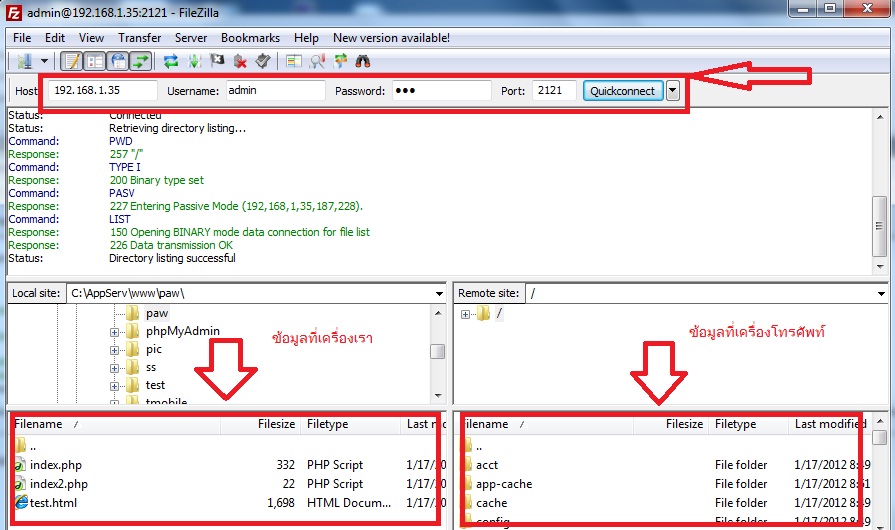Select the ss folder in local tree
The image size is (895, 530).
coord(151,367)
